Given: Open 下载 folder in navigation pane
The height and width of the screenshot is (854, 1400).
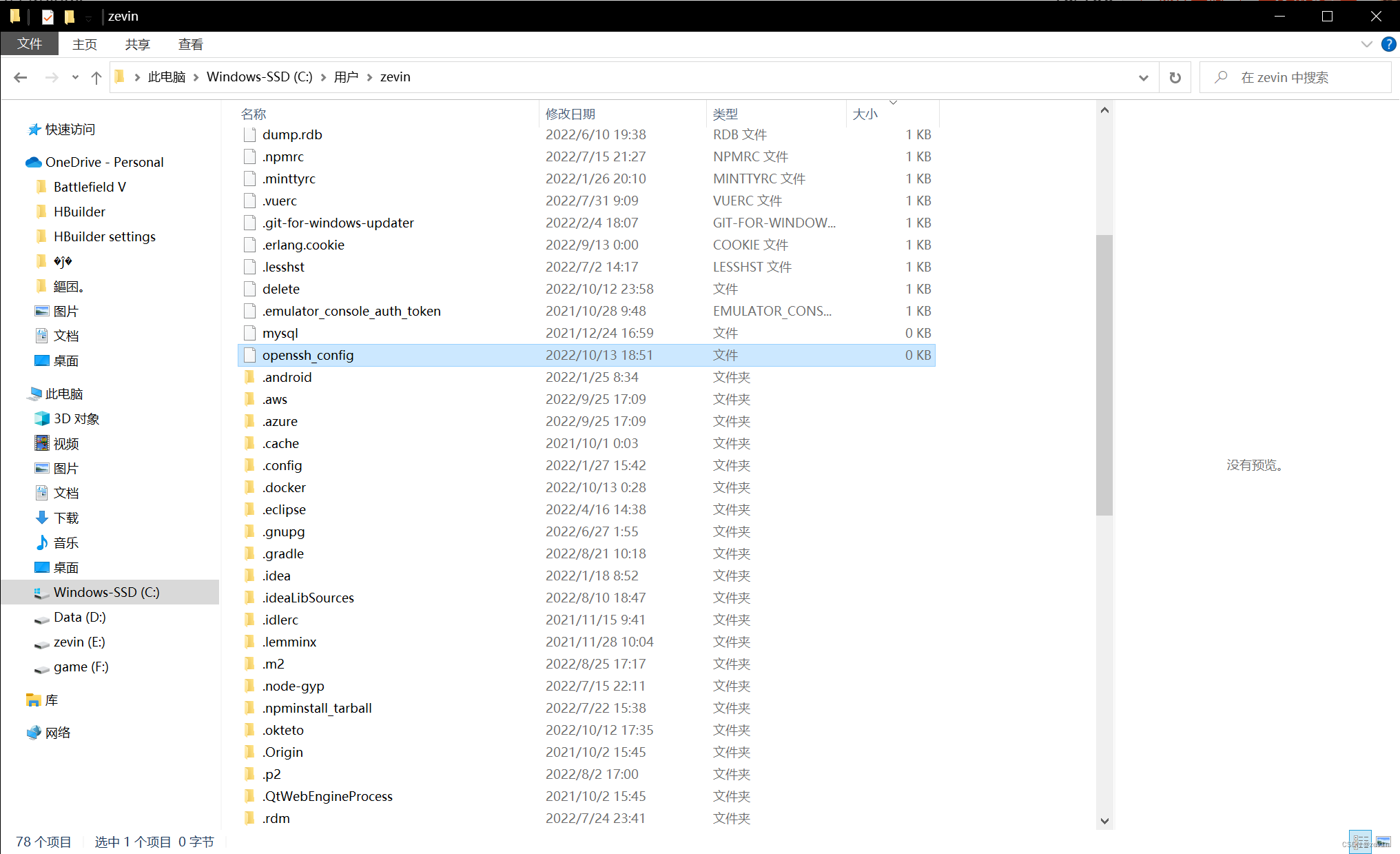Looking at the screenshot, I should (66, 518).
